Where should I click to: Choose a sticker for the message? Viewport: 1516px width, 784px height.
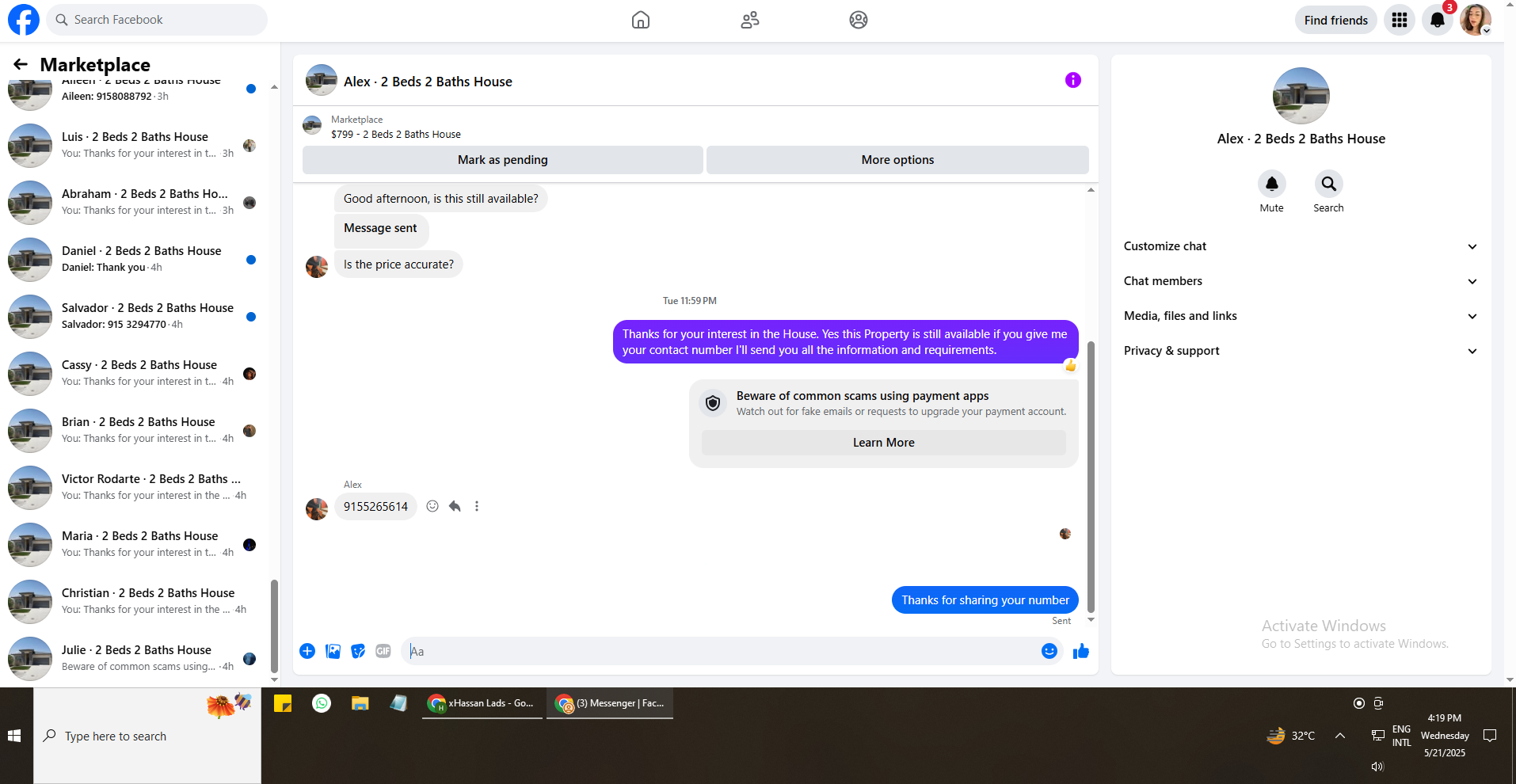tap(358, 651)
